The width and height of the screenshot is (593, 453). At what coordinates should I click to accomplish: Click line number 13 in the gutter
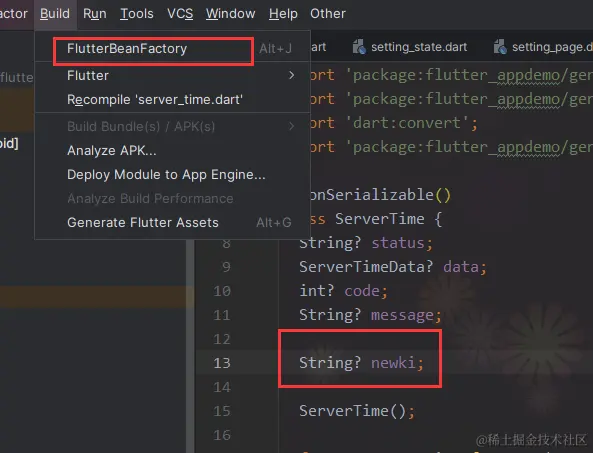coord(222,363)
